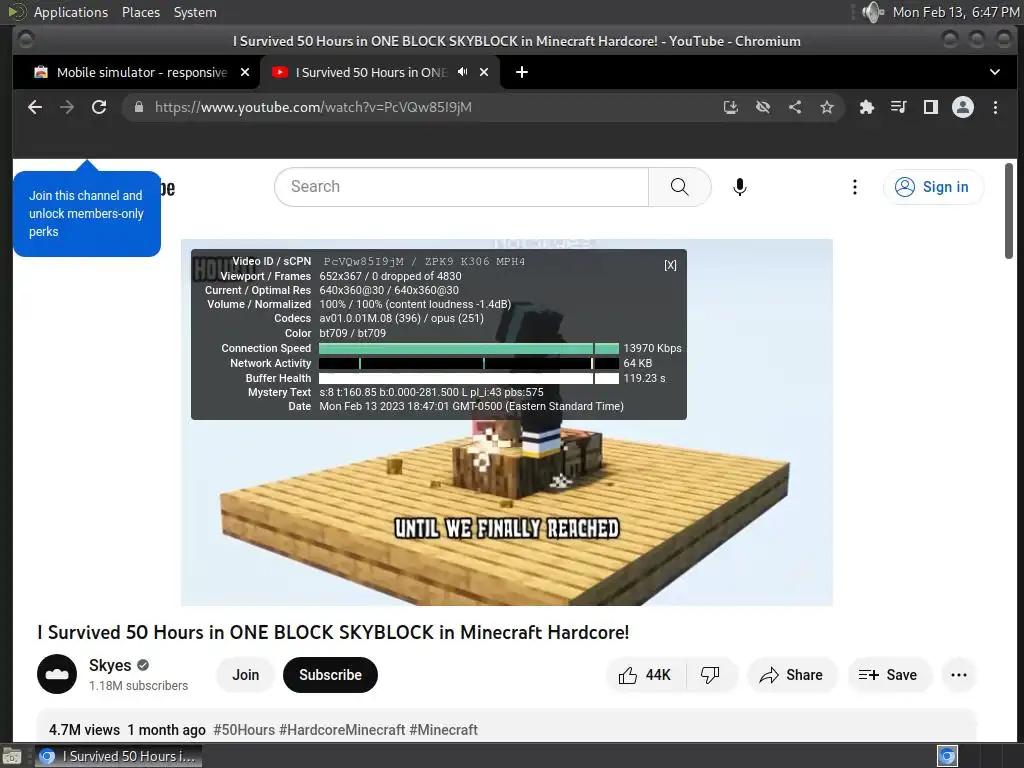Save the video to a playlist
This screenshot has height=768, width=1024.
point(889,675)
